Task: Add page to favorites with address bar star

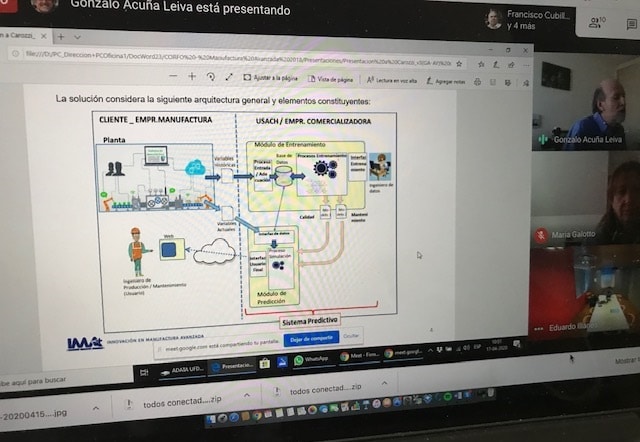Action: click(459, 64)
